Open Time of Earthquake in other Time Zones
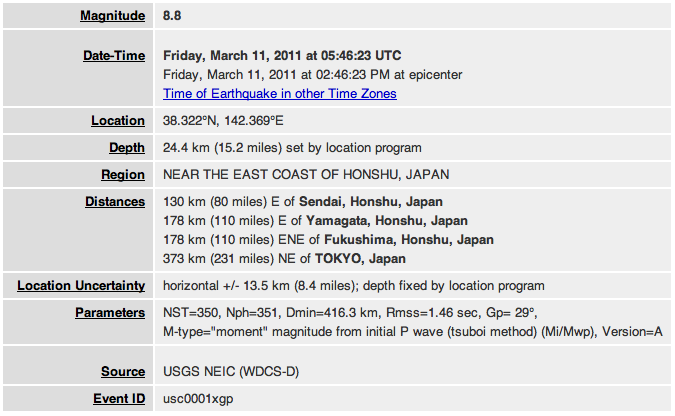This screenshot has width=675, height=416. tap(280, 93)
